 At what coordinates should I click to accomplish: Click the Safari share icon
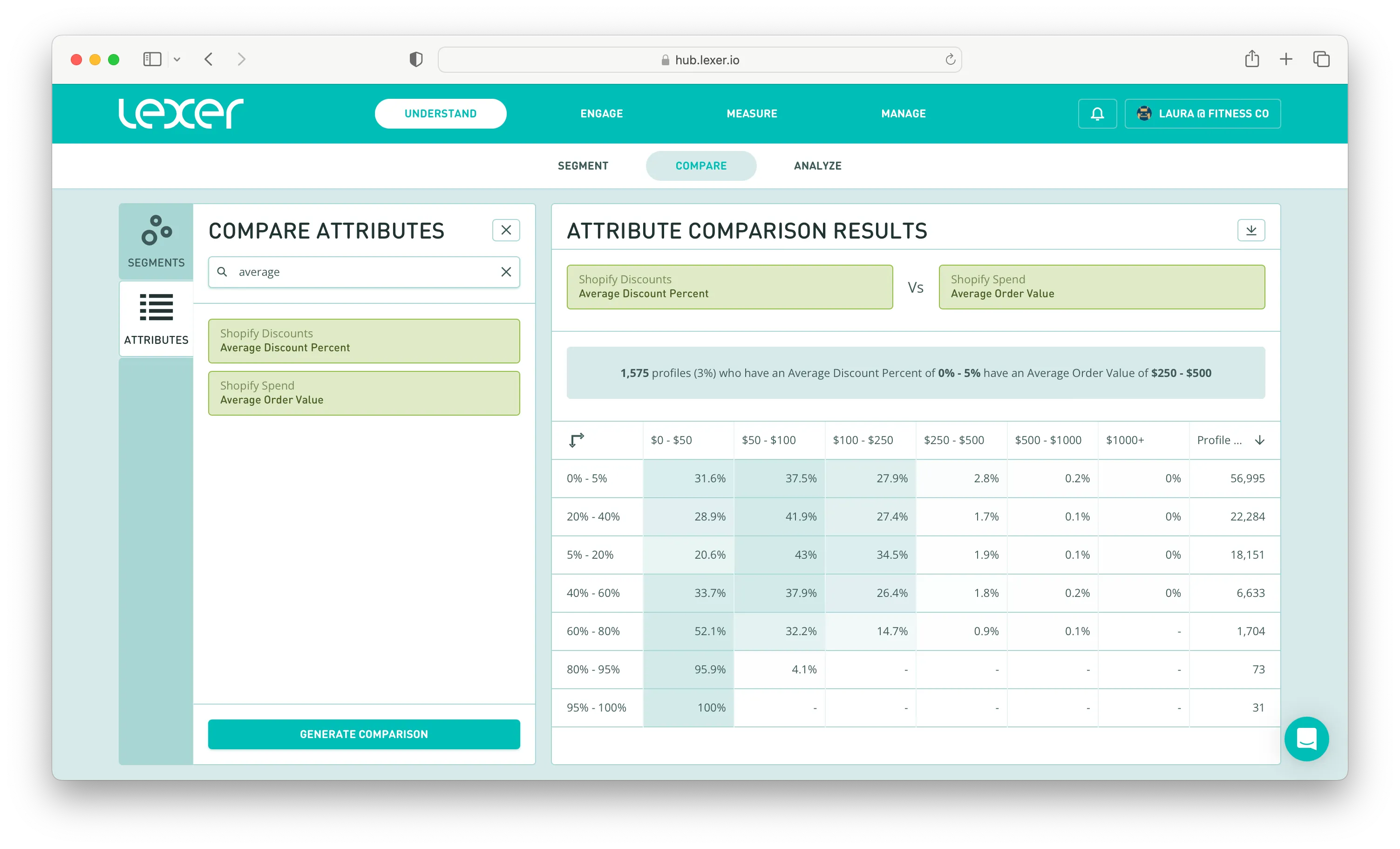(x=1252, y=59)
